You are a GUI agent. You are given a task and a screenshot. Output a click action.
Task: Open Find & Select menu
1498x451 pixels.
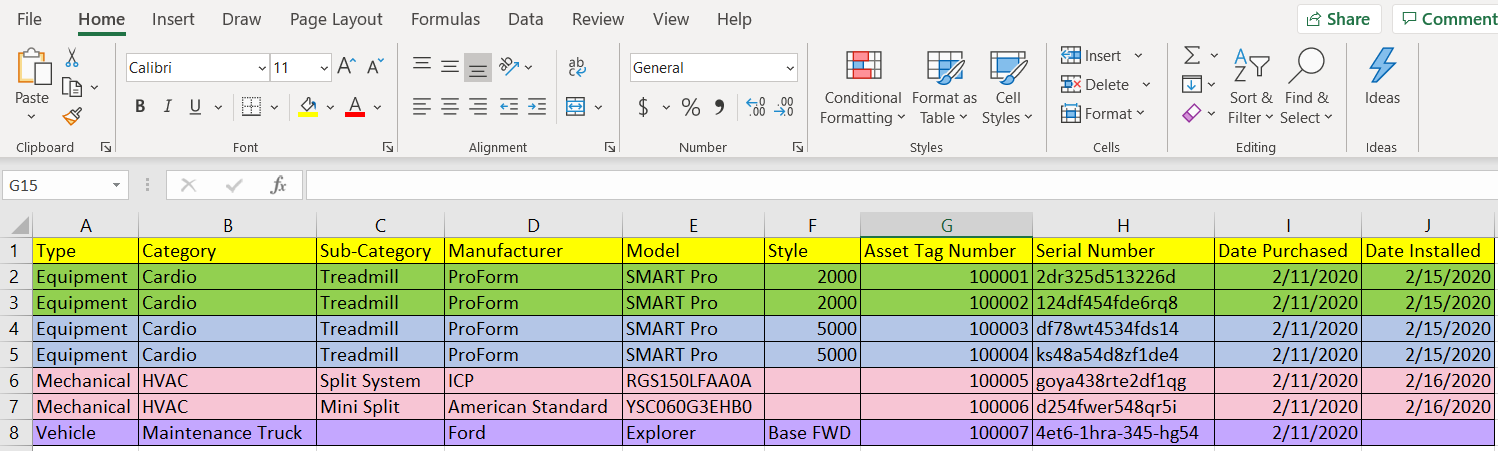pos(1307,88)
